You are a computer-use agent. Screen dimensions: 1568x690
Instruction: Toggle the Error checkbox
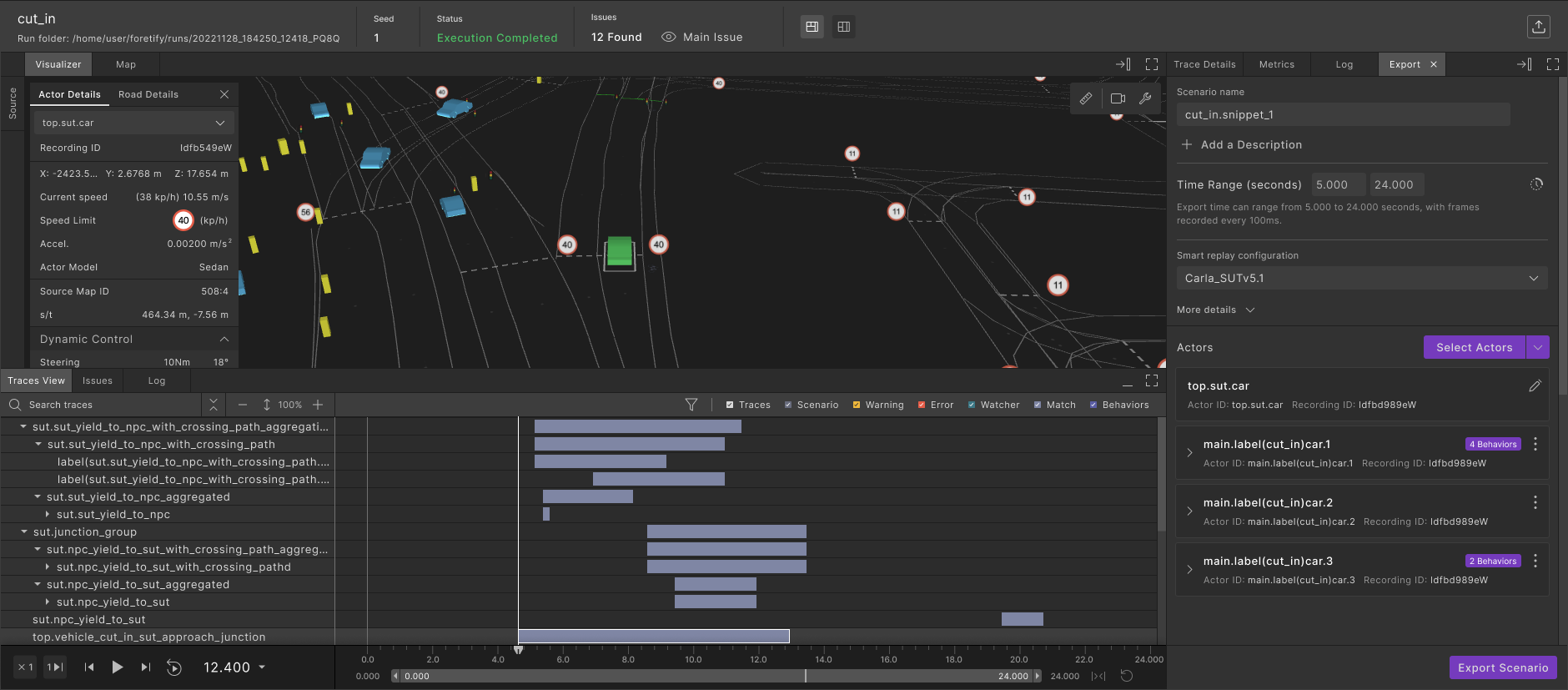[922, 405]
